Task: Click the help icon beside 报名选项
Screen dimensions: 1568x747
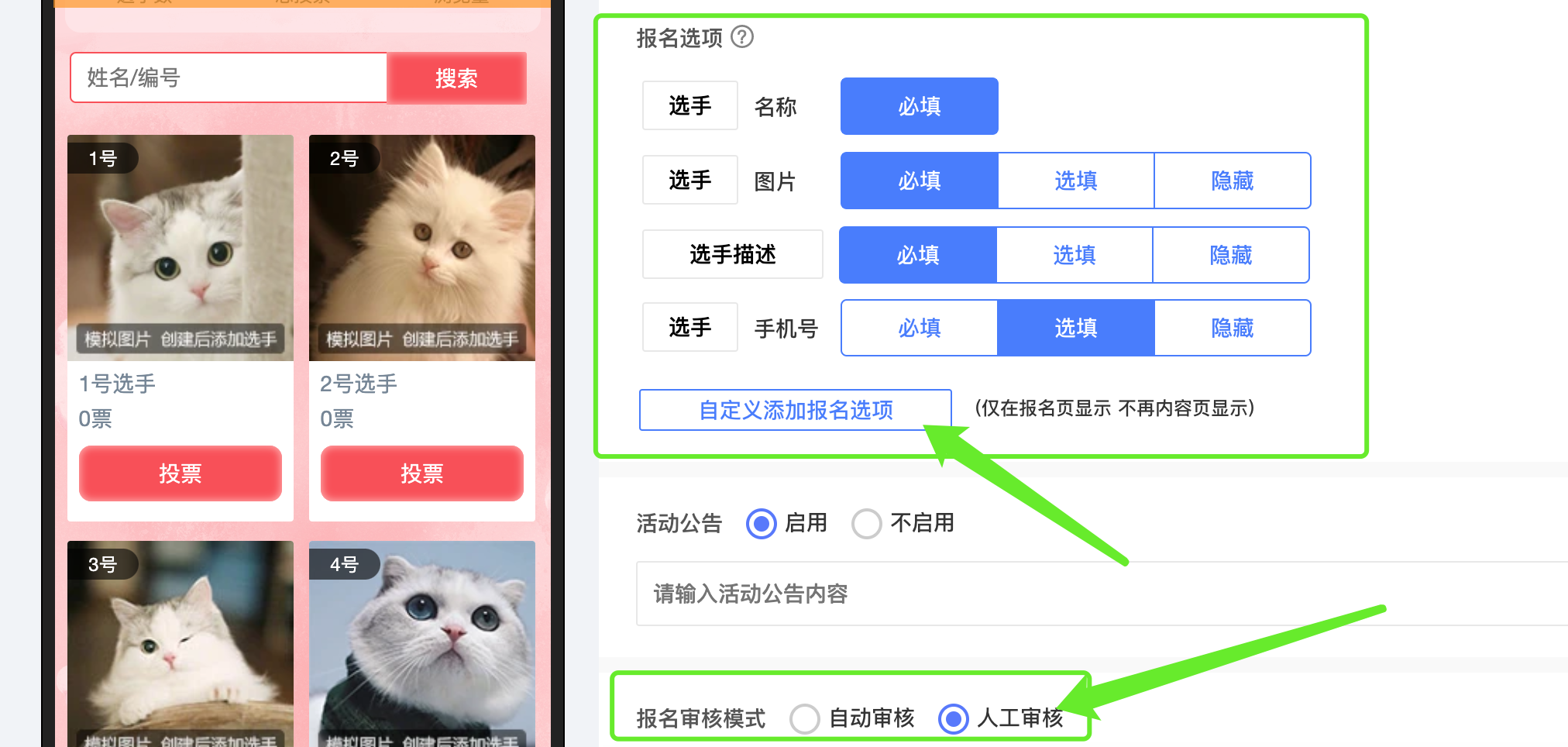Action: tap(742, 36)
